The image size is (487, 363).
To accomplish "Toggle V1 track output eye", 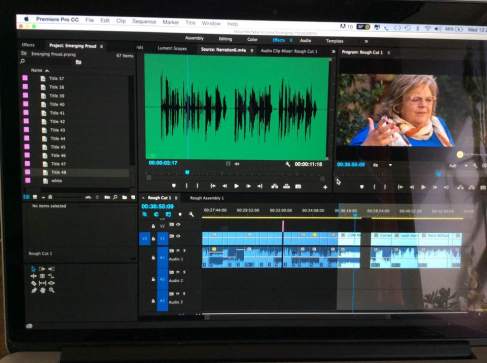I will coord(179,236).
